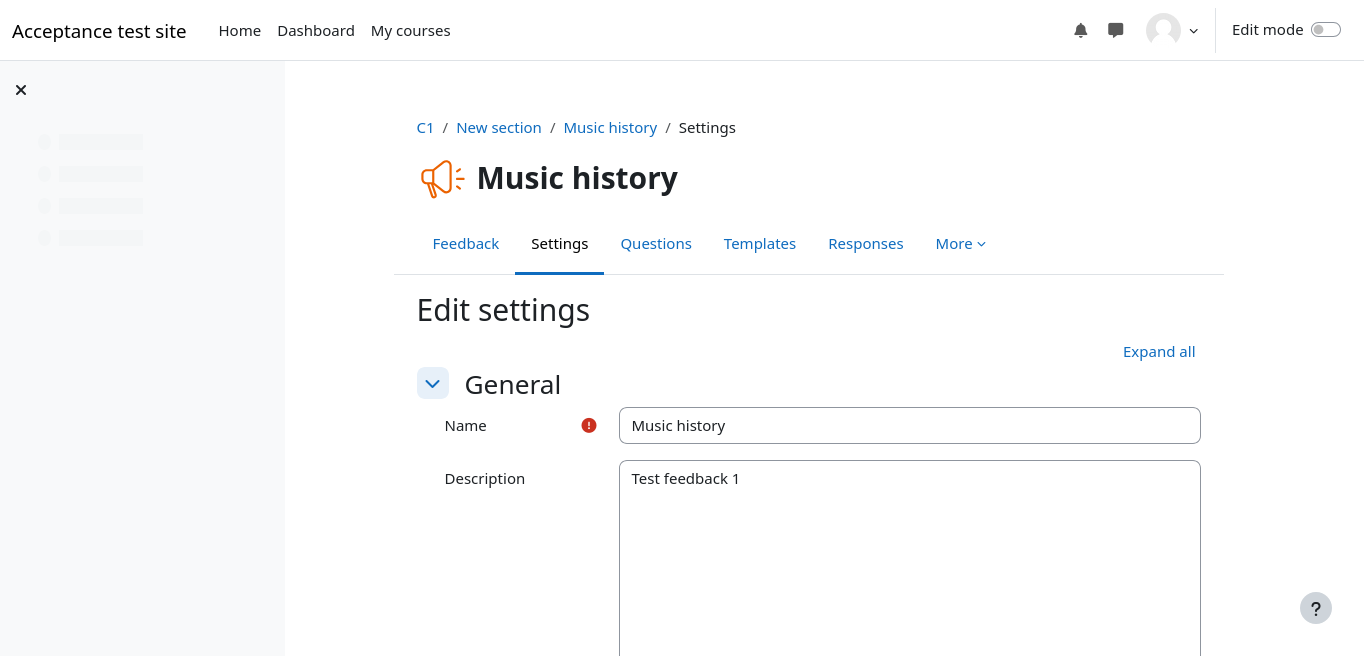This screenshot has width=1364, height=656.
Task: Open the Responses tab
Action: pos(865,244)
